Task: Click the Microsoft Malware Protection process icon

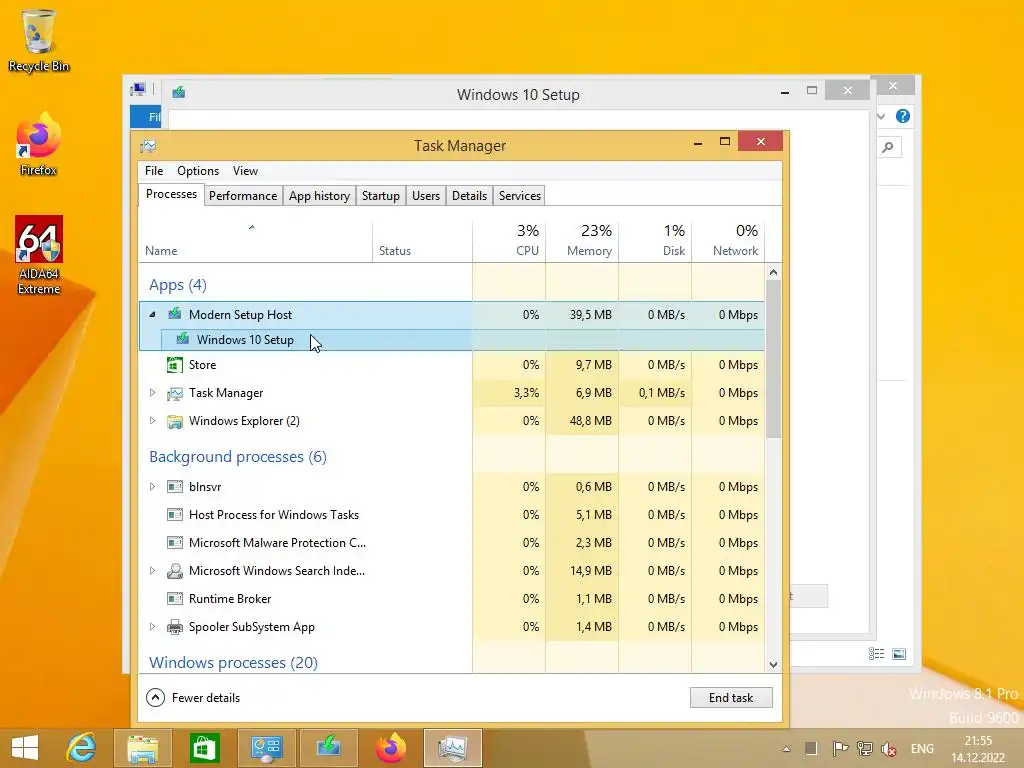Action: tap(174, 543)
